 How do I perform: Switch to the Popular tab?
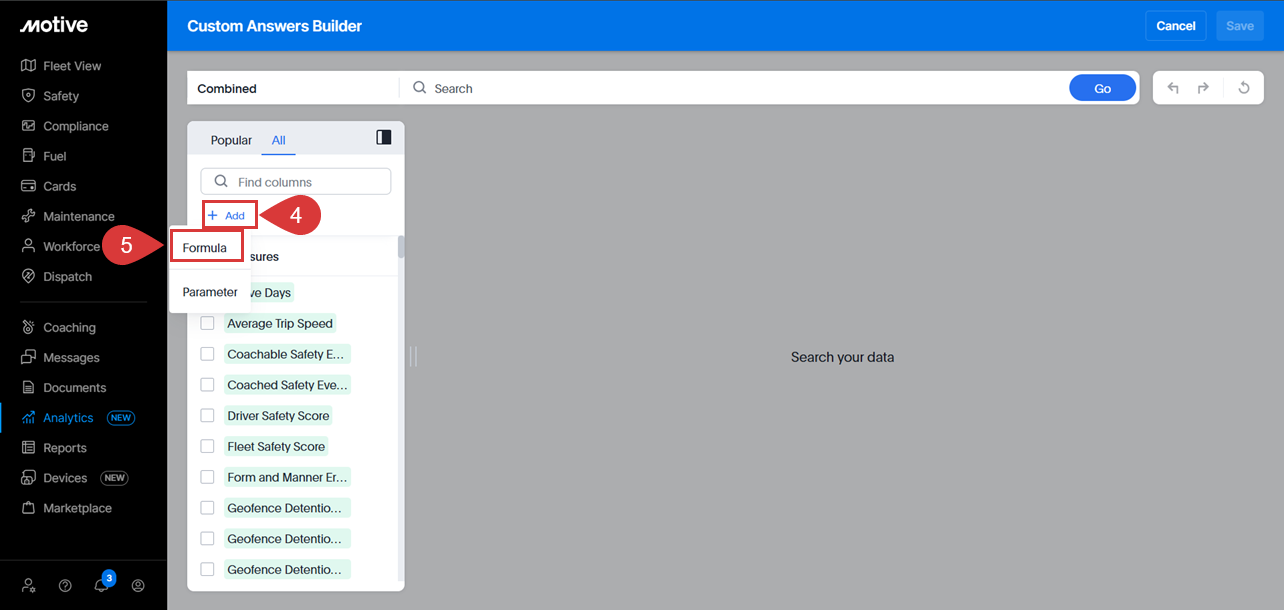coord(231,140)
